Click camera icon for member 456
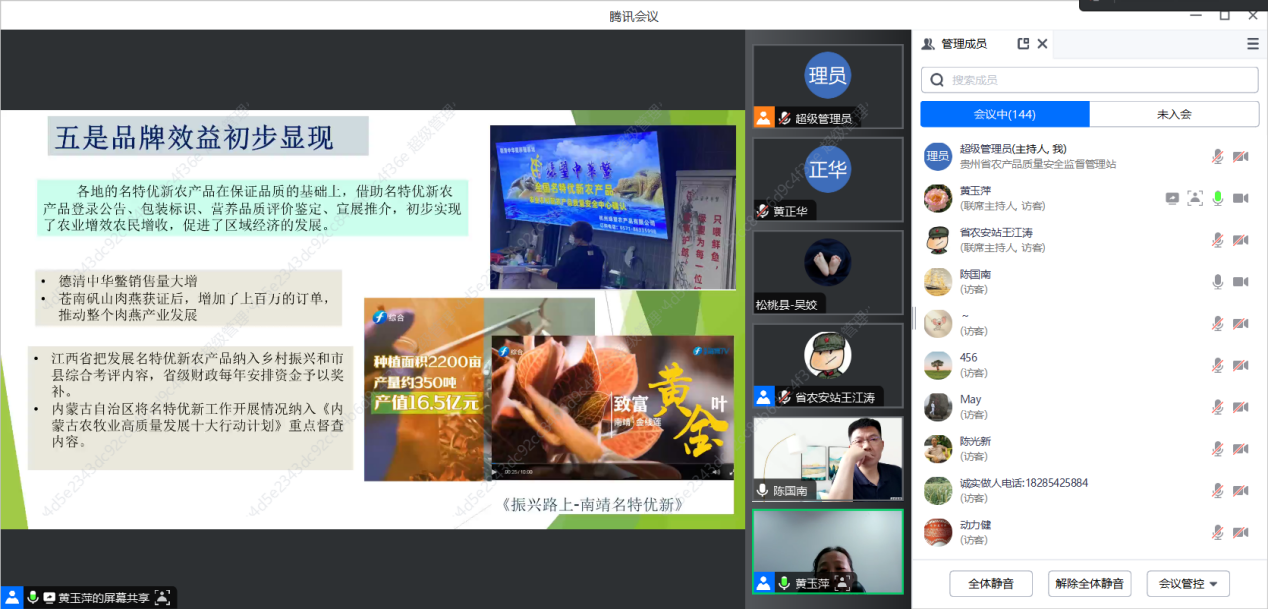This screenshot has height=609, width=1268. (x=1240, y=365)
